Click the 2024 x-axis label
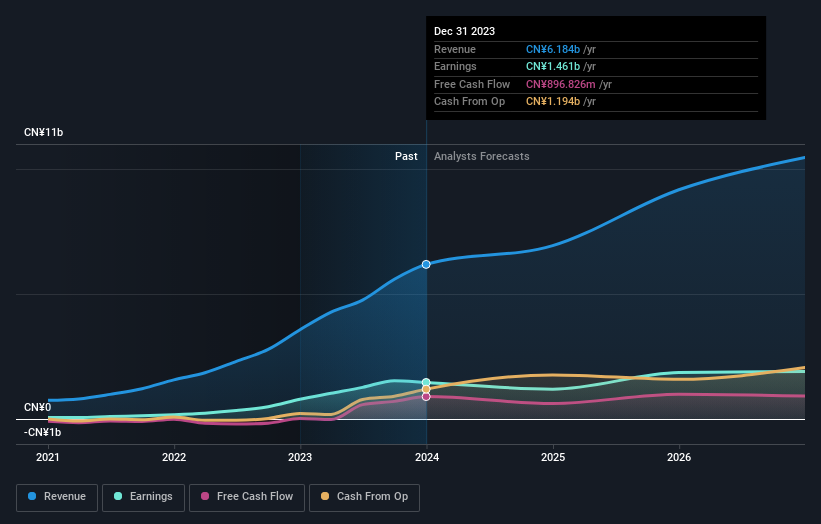The height and width of the screenshot is (524, 821). [427, 457]
